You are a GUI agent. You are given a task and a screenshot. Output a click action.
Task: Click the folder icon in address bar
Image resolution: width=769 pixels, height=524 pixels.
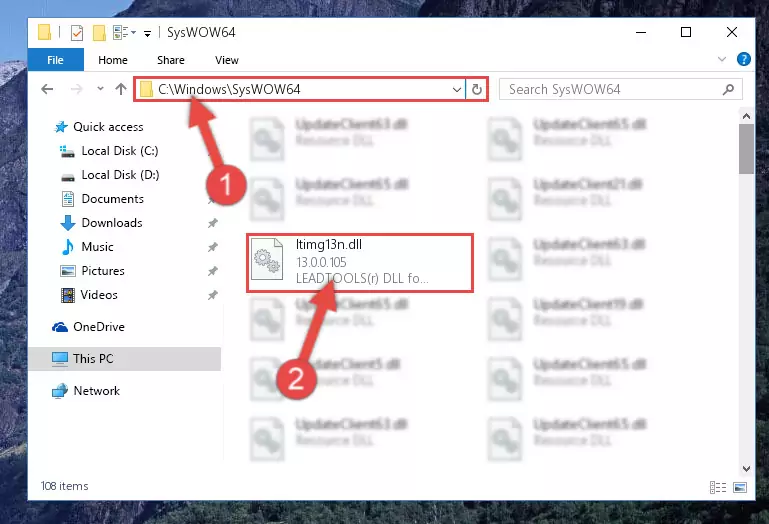tap(146, 89)
